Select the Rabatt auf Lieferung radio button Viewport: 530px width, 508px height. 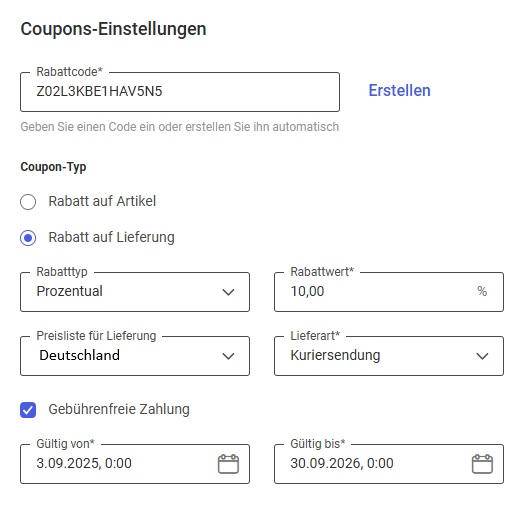(28, 238)
